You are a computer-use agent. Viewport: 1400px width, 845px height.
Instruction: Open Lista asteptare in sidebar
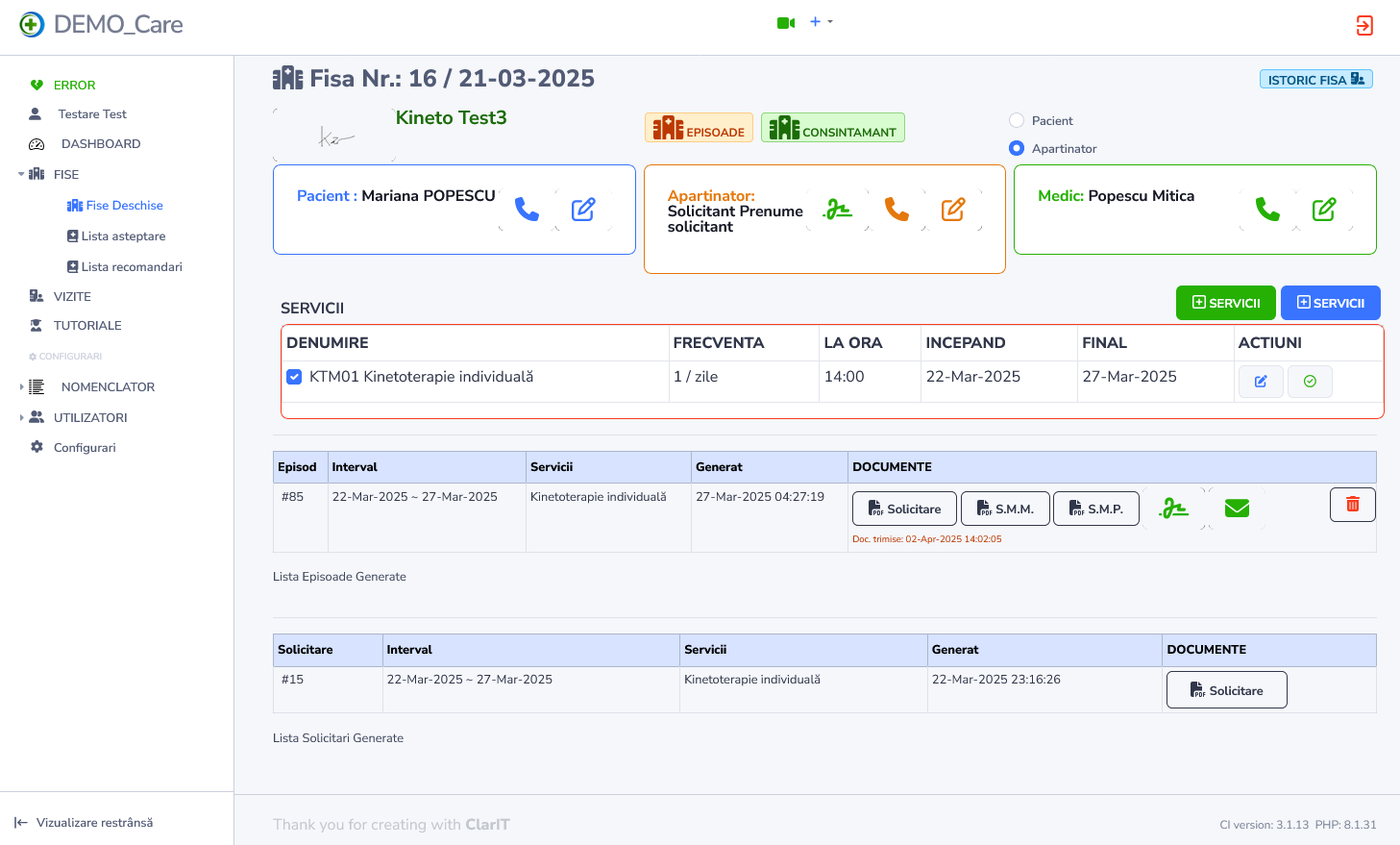coord(123,236)
